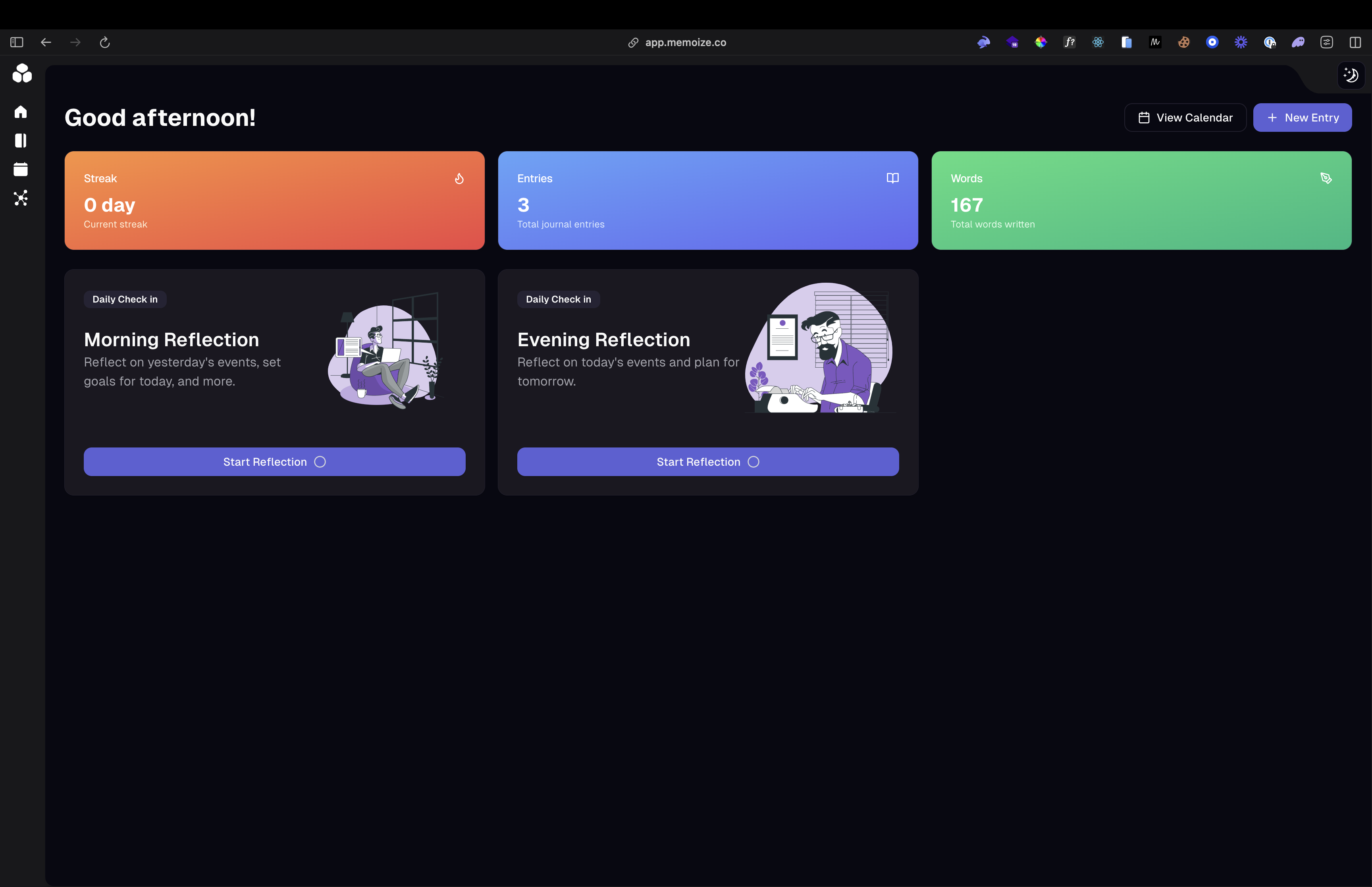Reload the current page
The height and width of the screenshot is (887, 1372).
coord(105,42)
